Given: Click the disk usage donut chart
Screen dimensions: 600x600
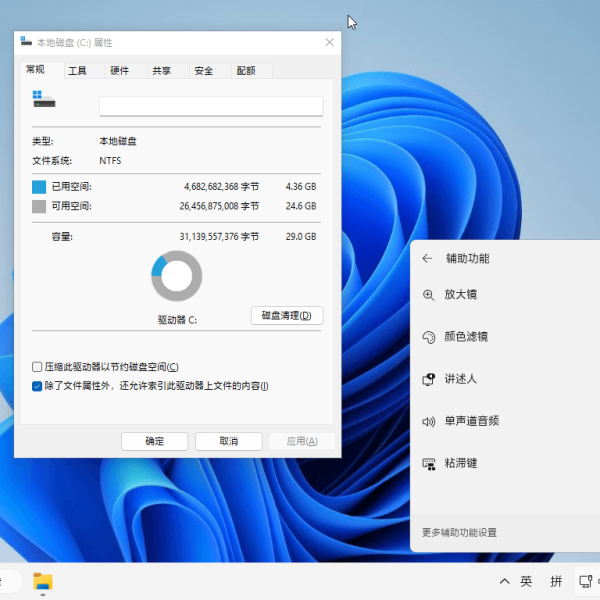Looking at the screenshot, I should tap(176, 276).
